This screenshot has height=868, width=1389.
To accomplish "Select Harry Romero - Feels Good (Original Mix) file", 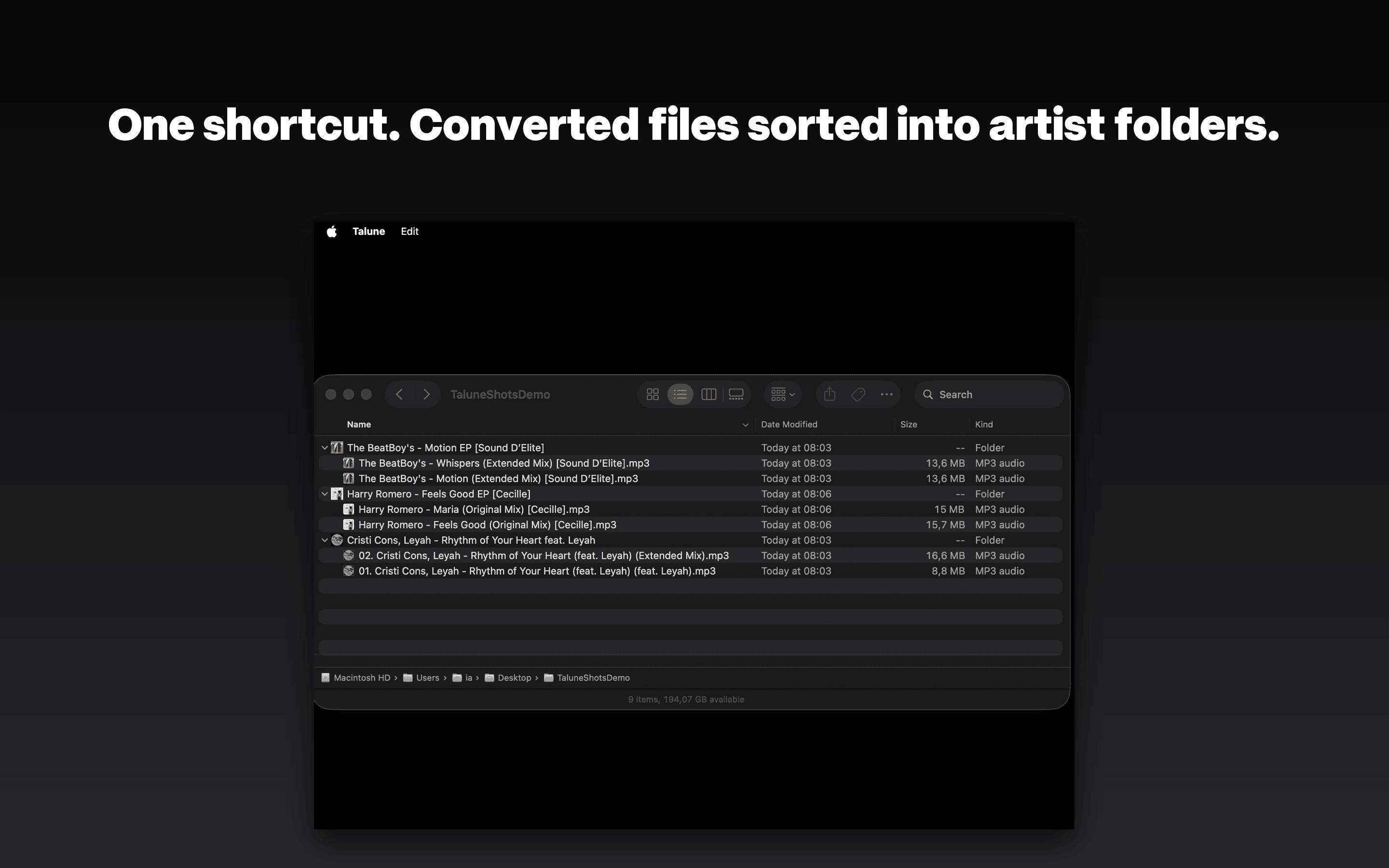I will pos(487,525).
